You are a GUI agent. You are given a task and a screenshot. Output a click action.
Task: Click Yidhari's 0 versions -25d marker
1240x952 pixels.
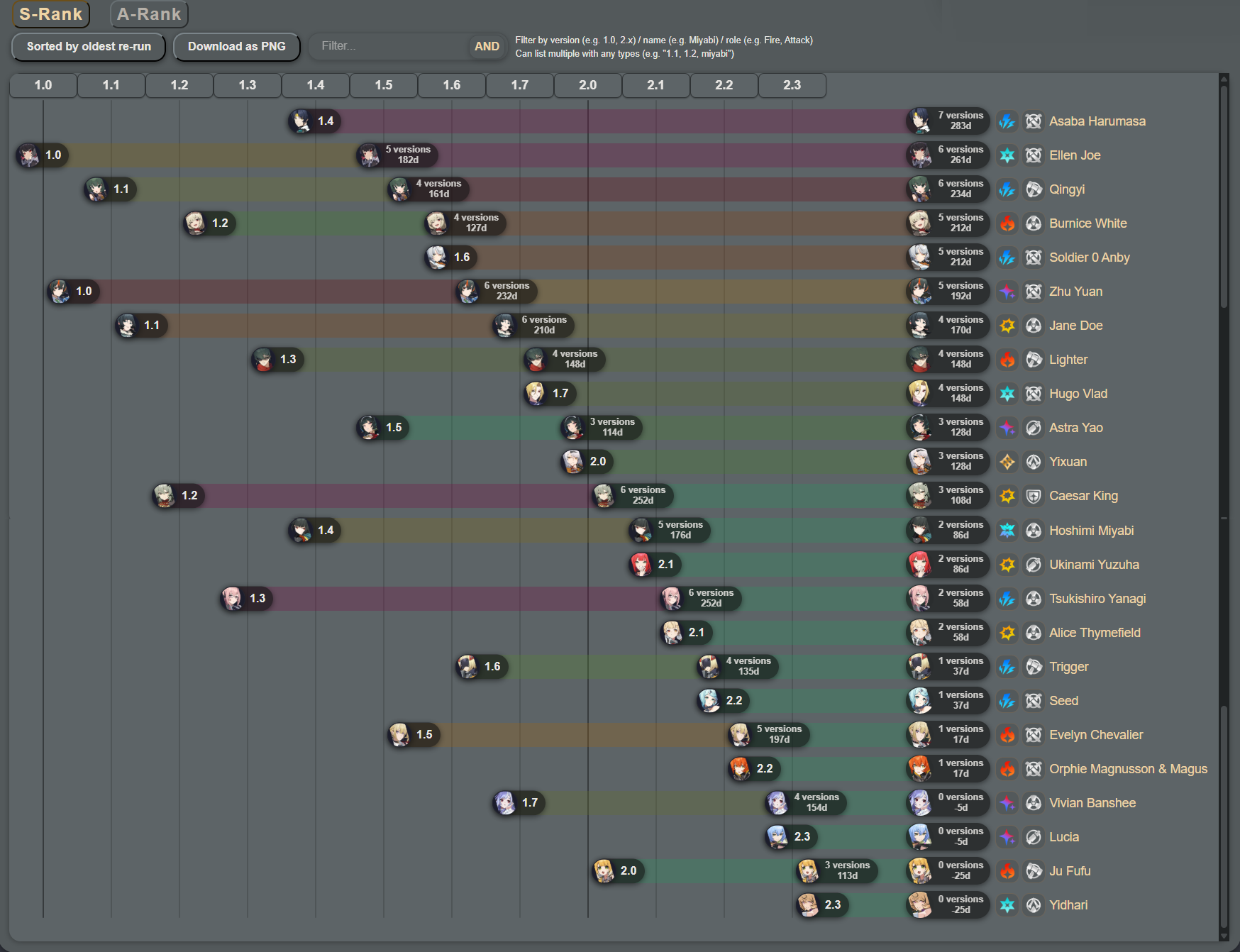coord(948,905)
